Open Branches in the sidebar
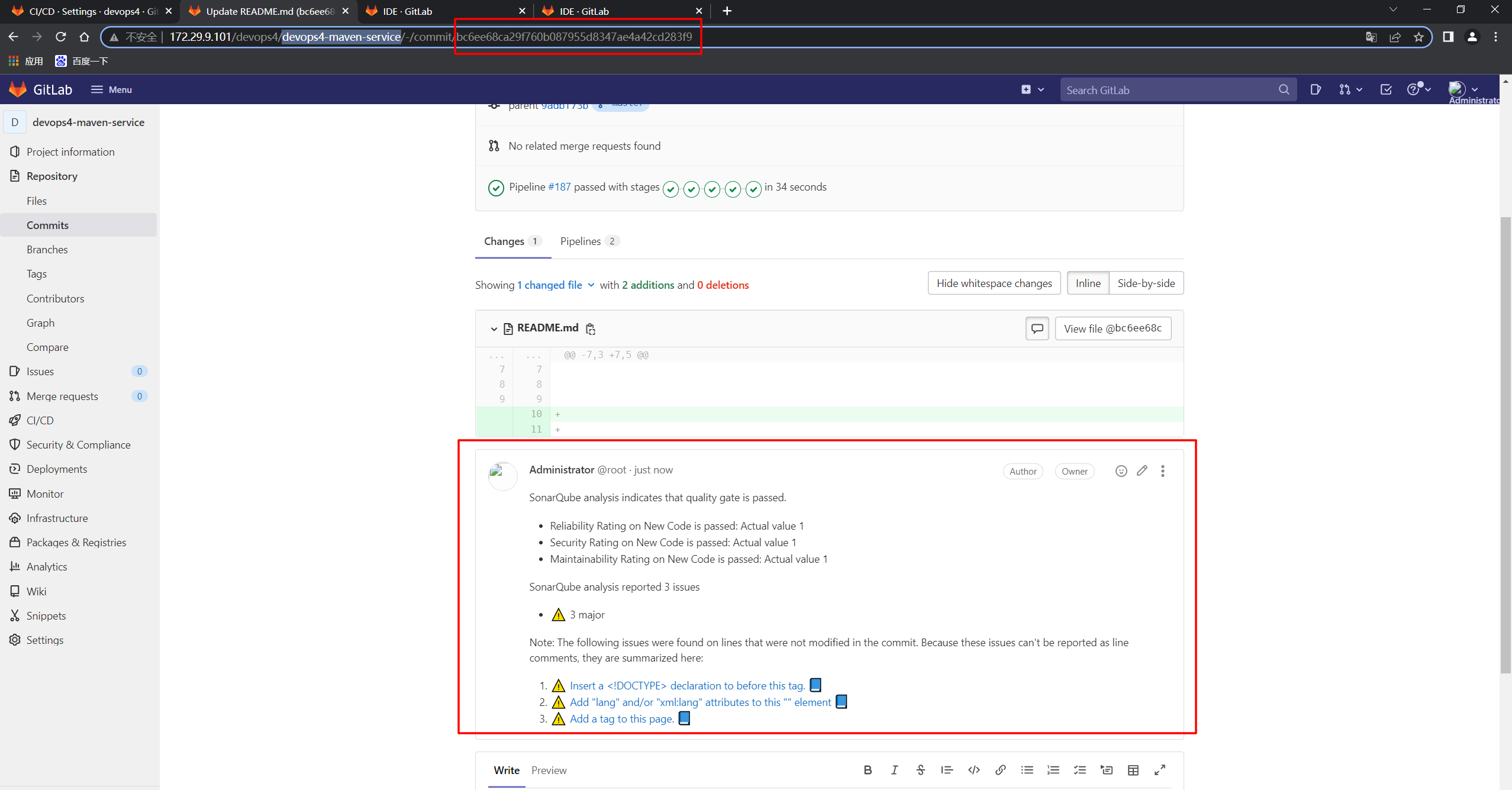 (x=47, y=249)
